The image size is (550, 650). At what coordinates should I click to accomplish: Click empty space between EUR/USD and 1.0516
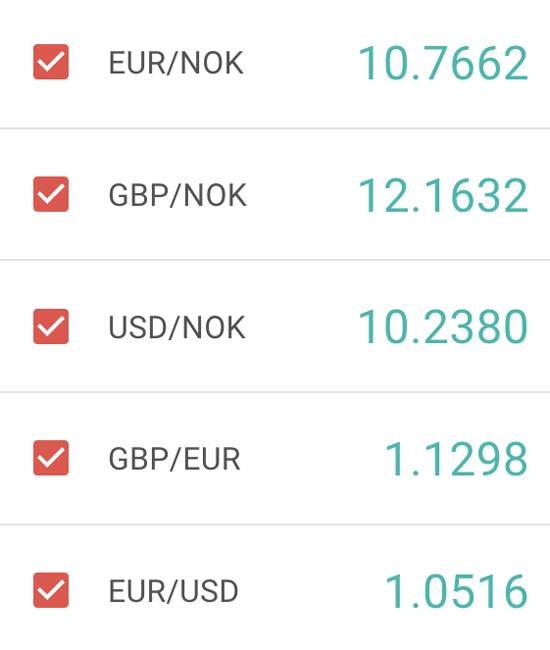click(x=311, y=591)
